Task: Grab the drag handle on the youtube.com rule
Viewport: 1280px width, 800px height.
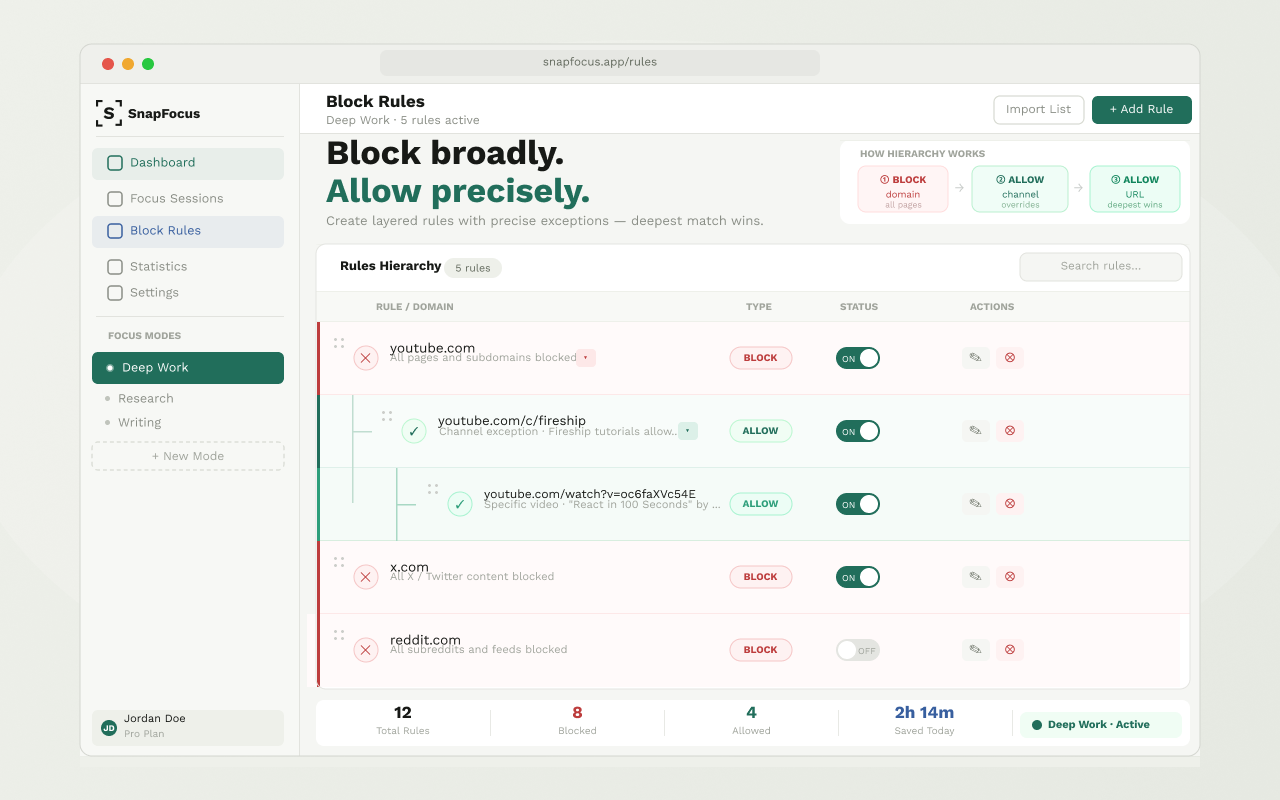Action: [339, 343]
